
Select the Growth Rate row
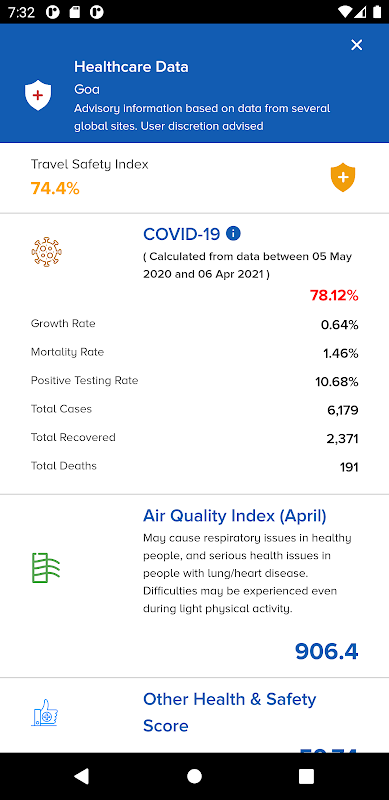point(194,324)
